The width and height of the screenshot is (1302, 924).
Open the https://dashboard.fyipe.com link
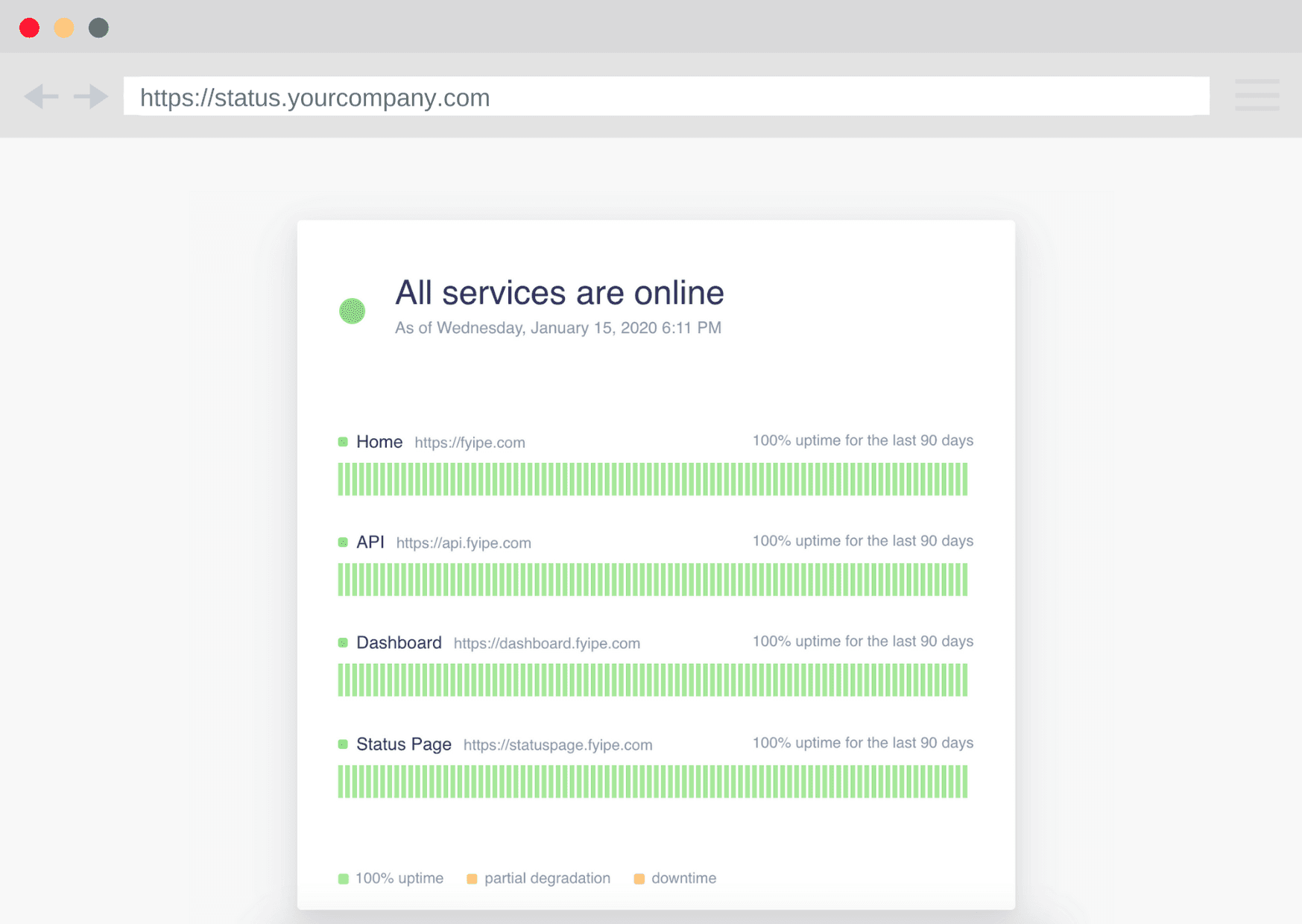coord(546,643)
